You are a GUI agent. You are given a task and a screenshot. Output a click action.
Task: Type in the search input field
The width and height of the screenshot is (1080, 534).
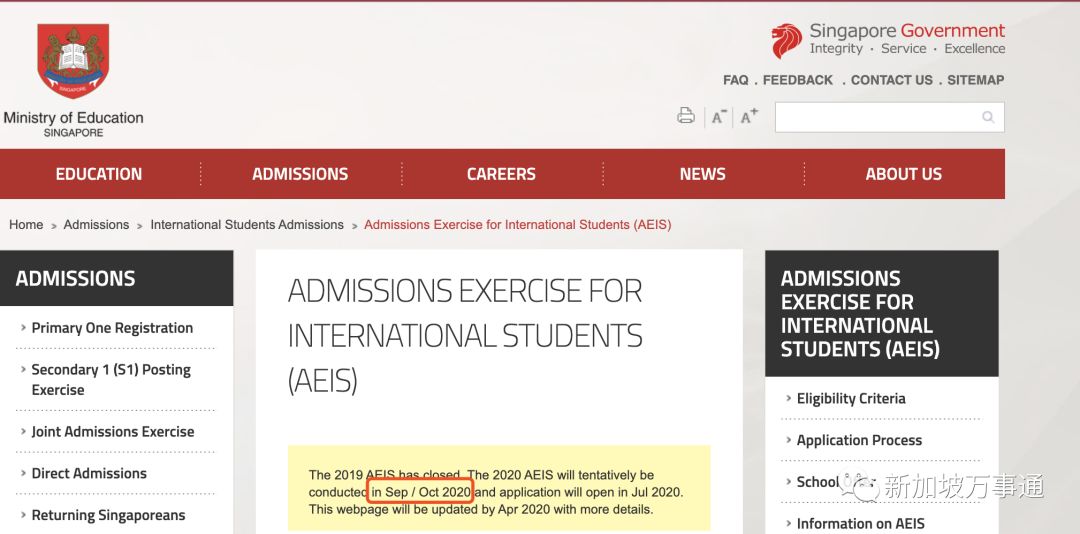[875, 117]
